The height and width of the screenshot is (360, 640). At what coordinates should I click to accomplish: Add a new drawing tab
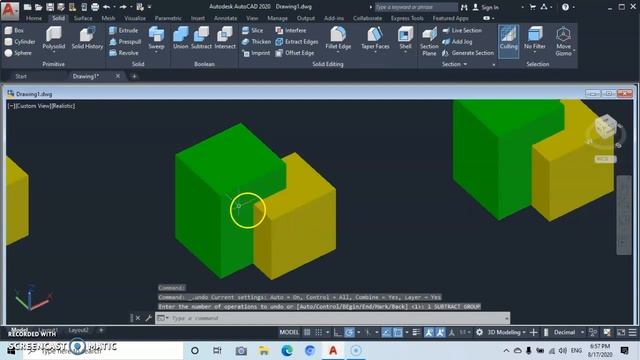134,76
